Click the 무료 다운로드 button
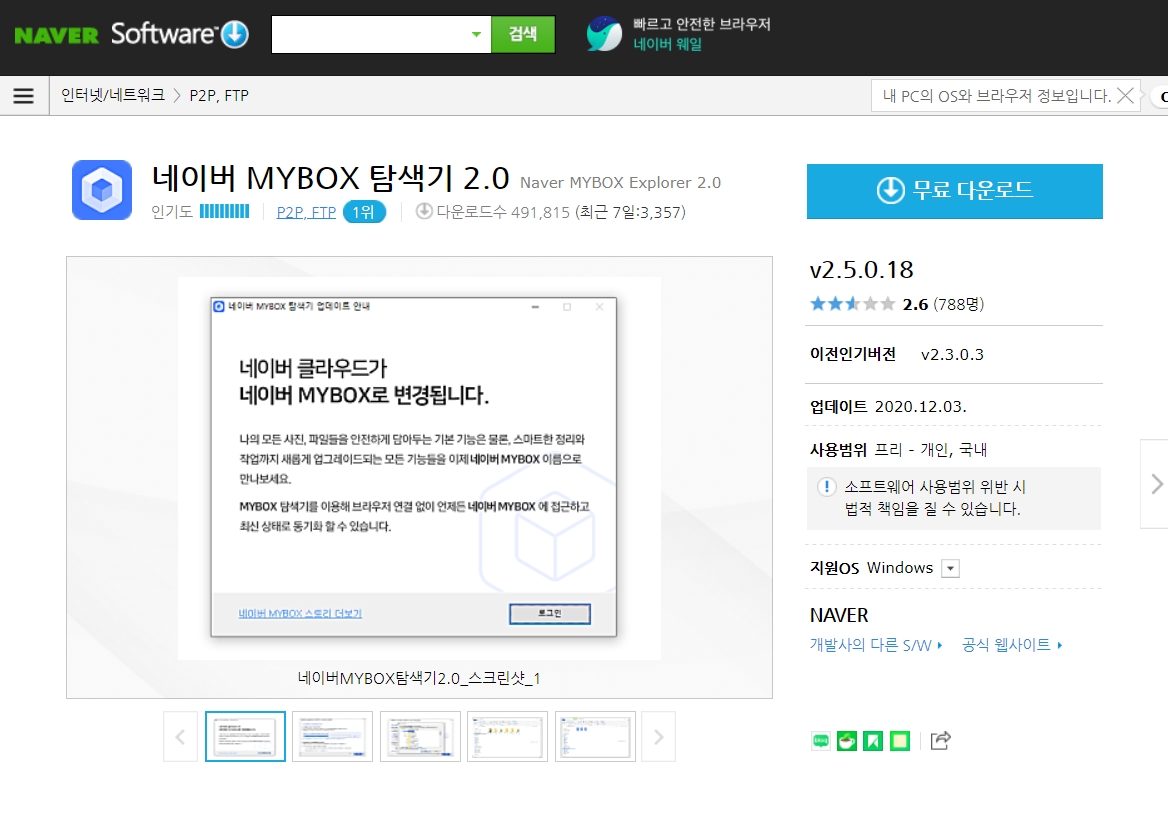Image resolution: width=1168 pixels, height=822 pixels. coord(954,191)
